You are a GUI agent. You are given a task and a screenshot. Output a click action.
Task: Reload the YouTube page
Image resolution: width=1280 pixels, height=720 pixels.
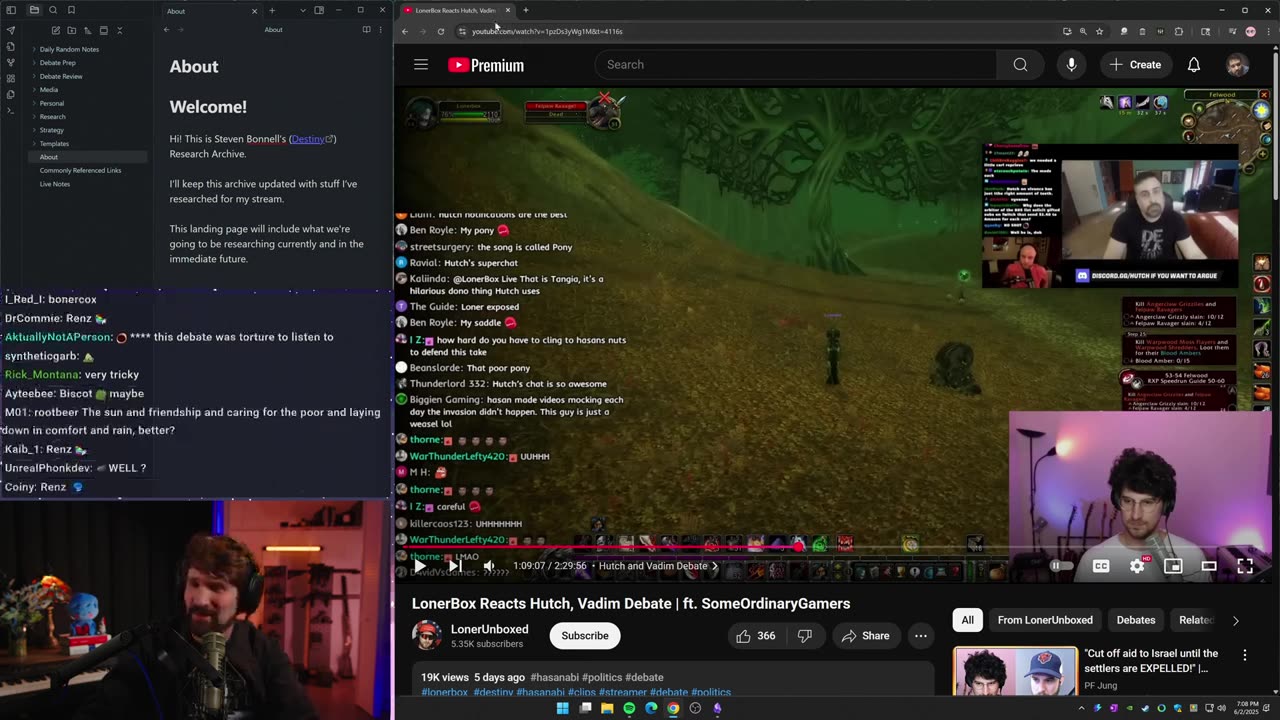(440, 31)
